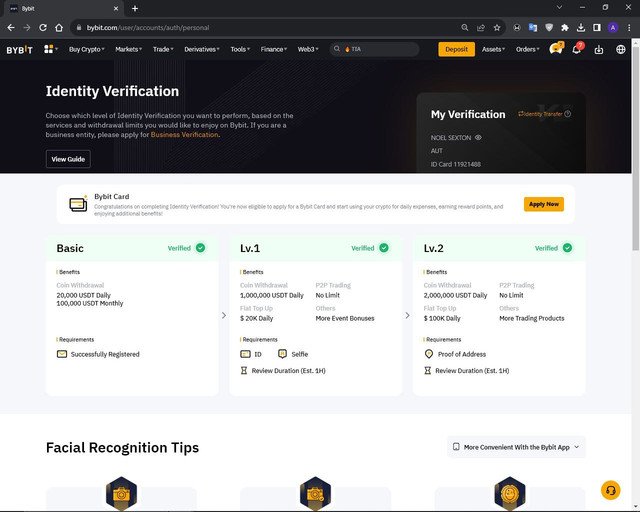
Task: Expand the Web3 menu
Action: tap(308, 49)
